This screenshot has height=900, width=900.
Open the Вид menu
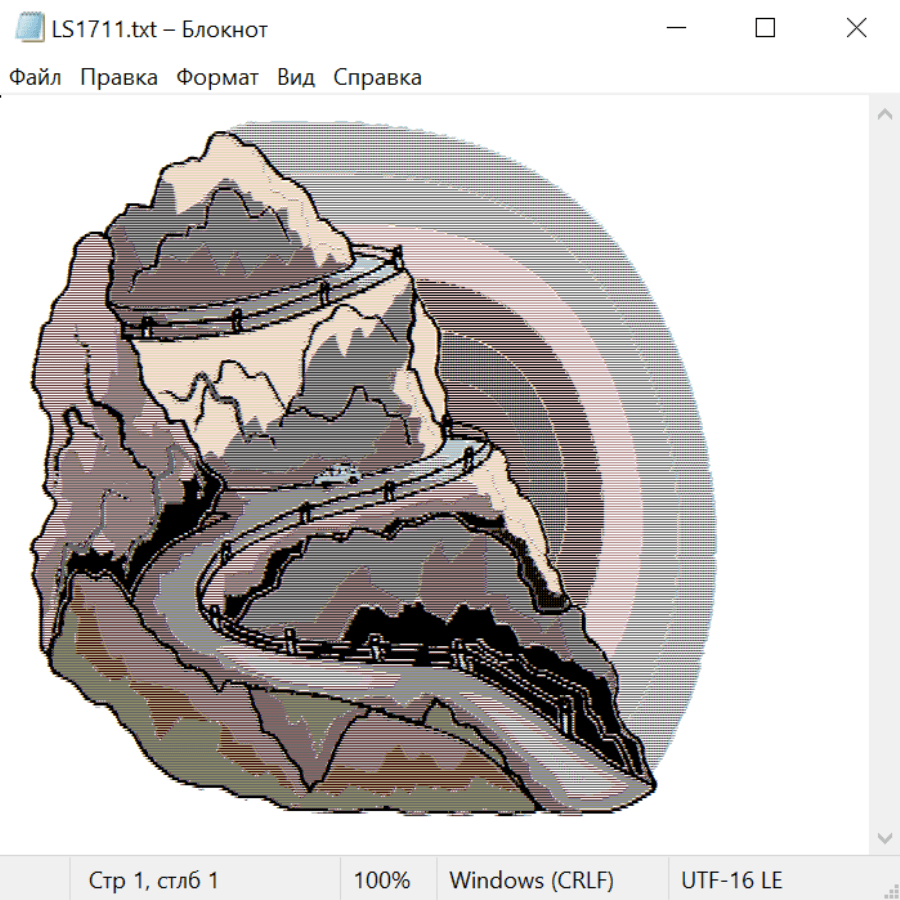coord(295,77)
